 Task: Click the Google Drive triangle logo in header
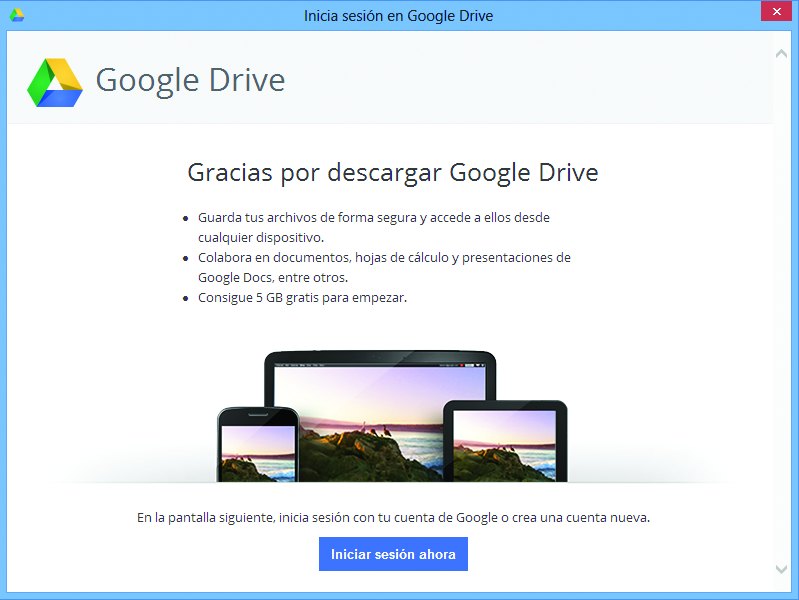point(55,83)
